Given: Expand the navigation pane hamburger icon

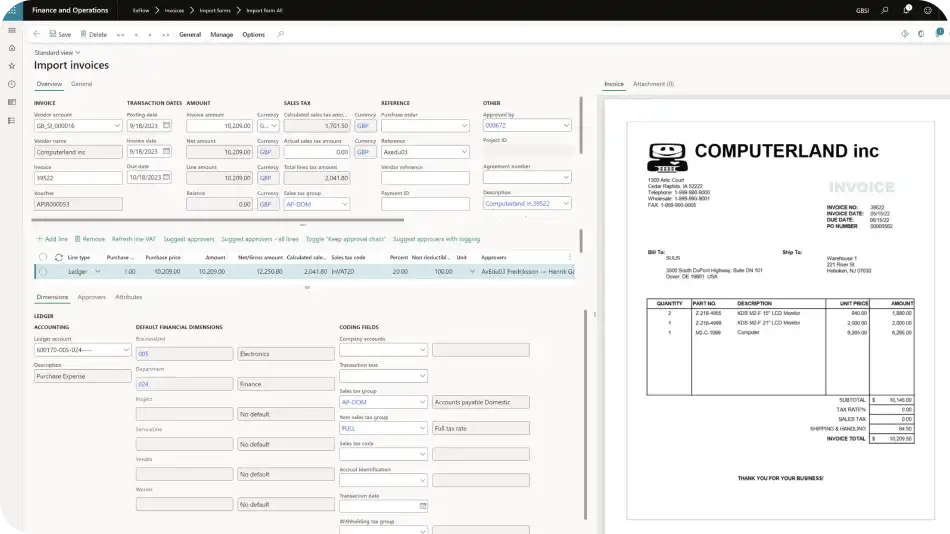Looking at the screenshot, I should 12,30.
